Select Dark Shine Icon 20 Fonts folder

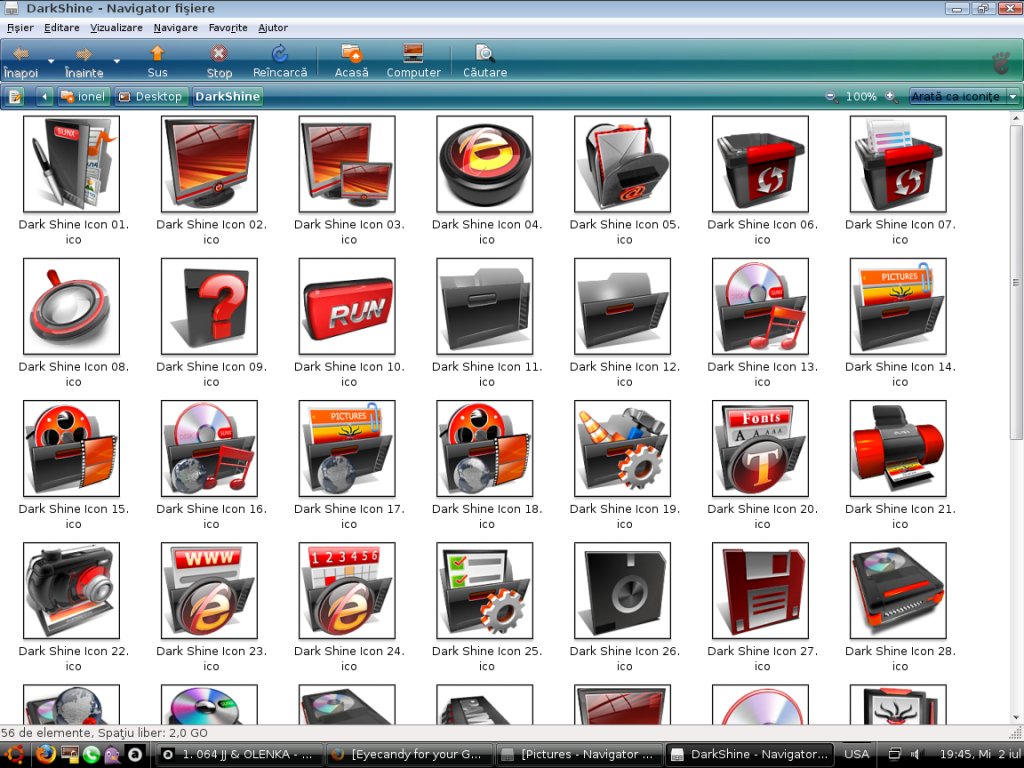[760, 449]
